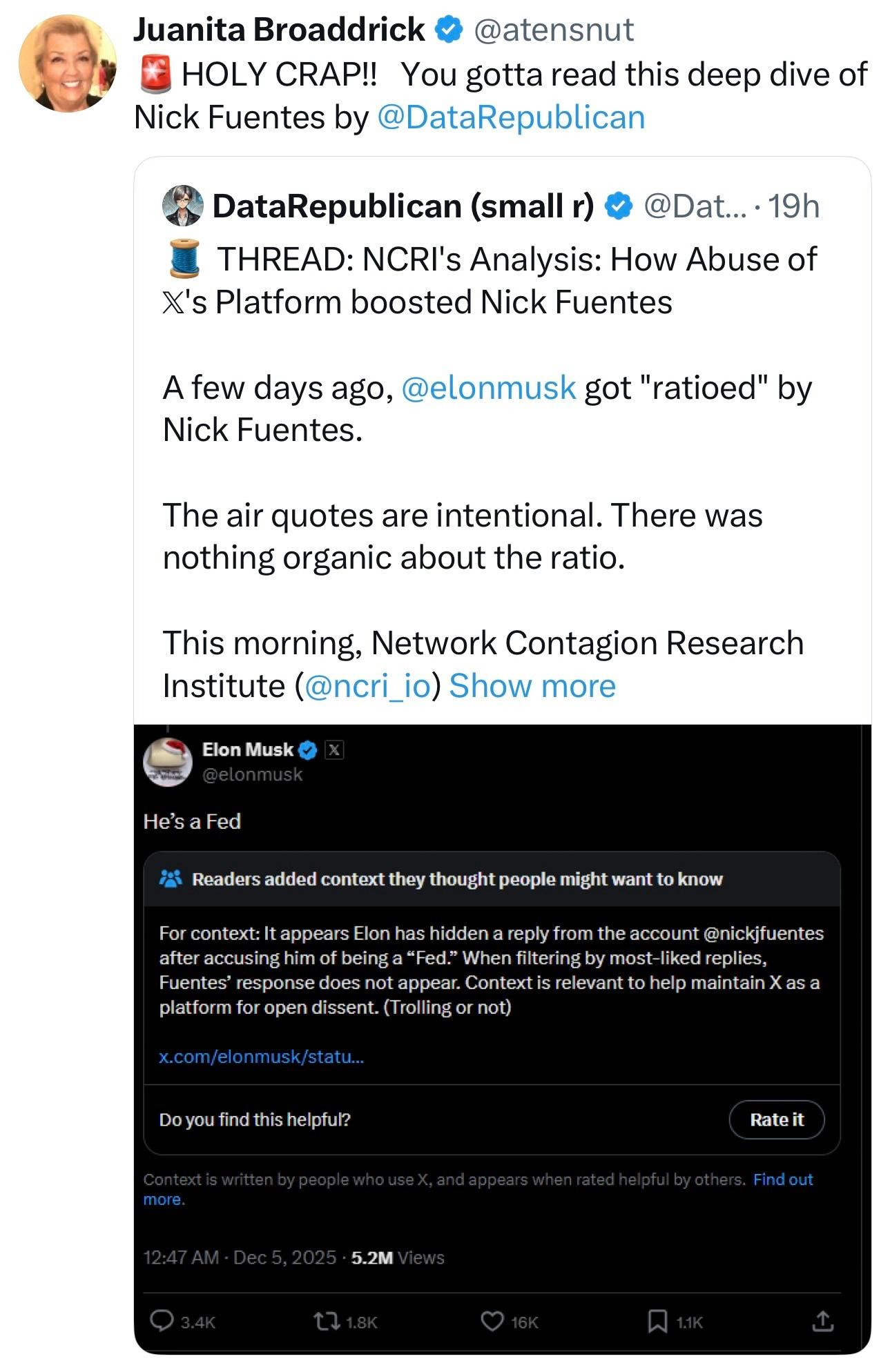Click Elon Musk's Santa hat avatar

tap(167, 761)
